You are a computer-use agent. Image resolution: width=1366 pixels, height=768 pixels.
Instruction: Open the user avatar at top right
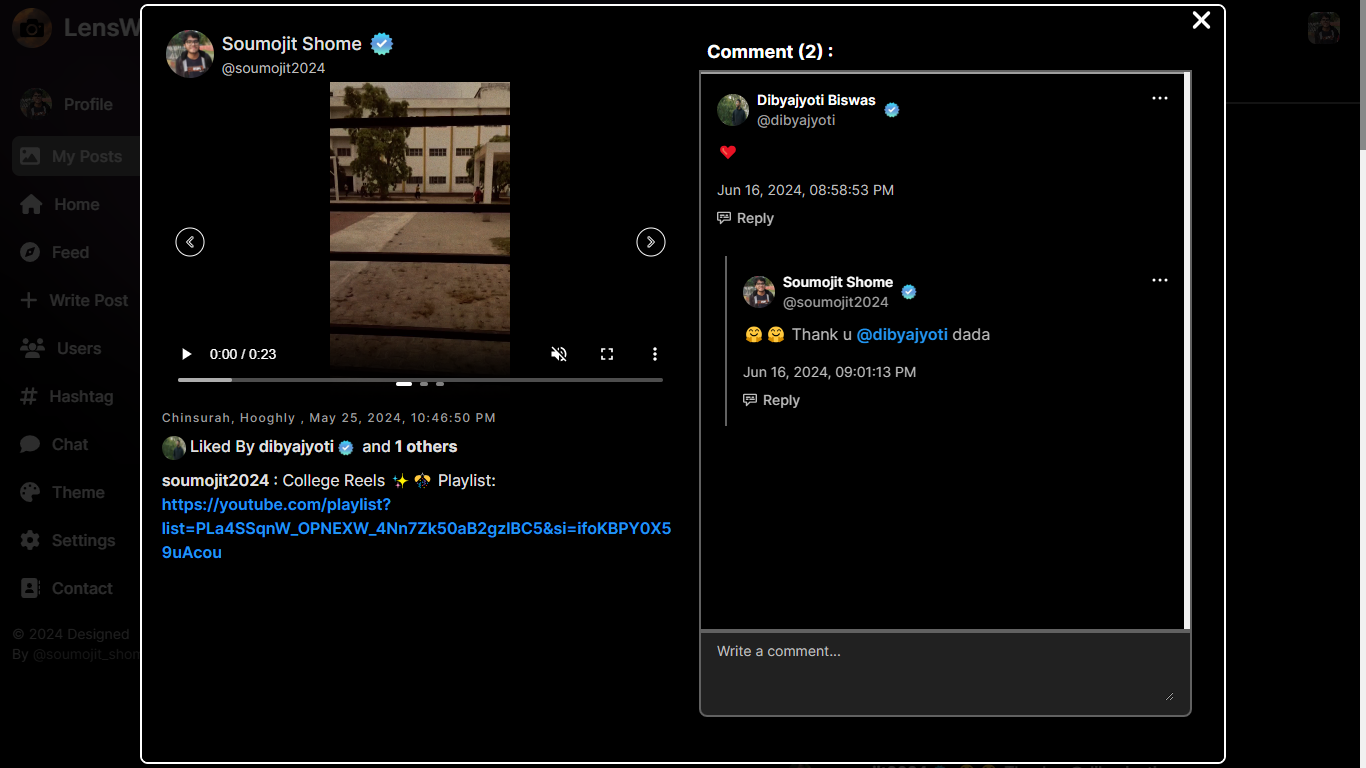coord(1324,28)
